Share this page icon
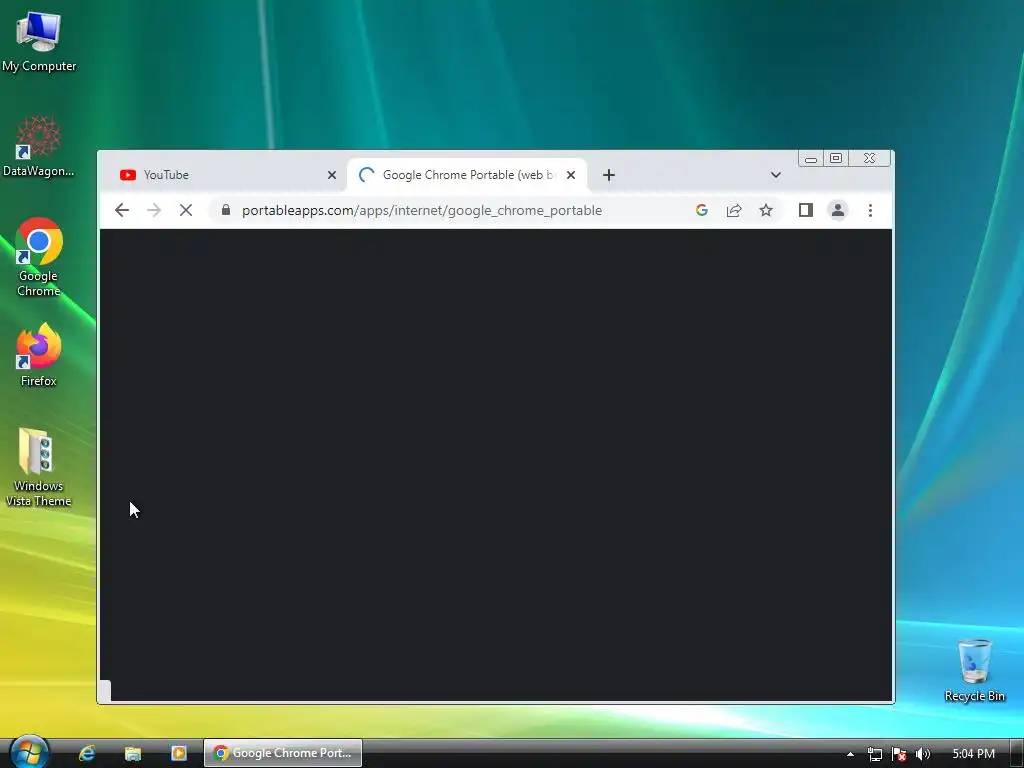Image resolution: width=1024 pixels, height=768 pixels. click(x=734, y=210)
